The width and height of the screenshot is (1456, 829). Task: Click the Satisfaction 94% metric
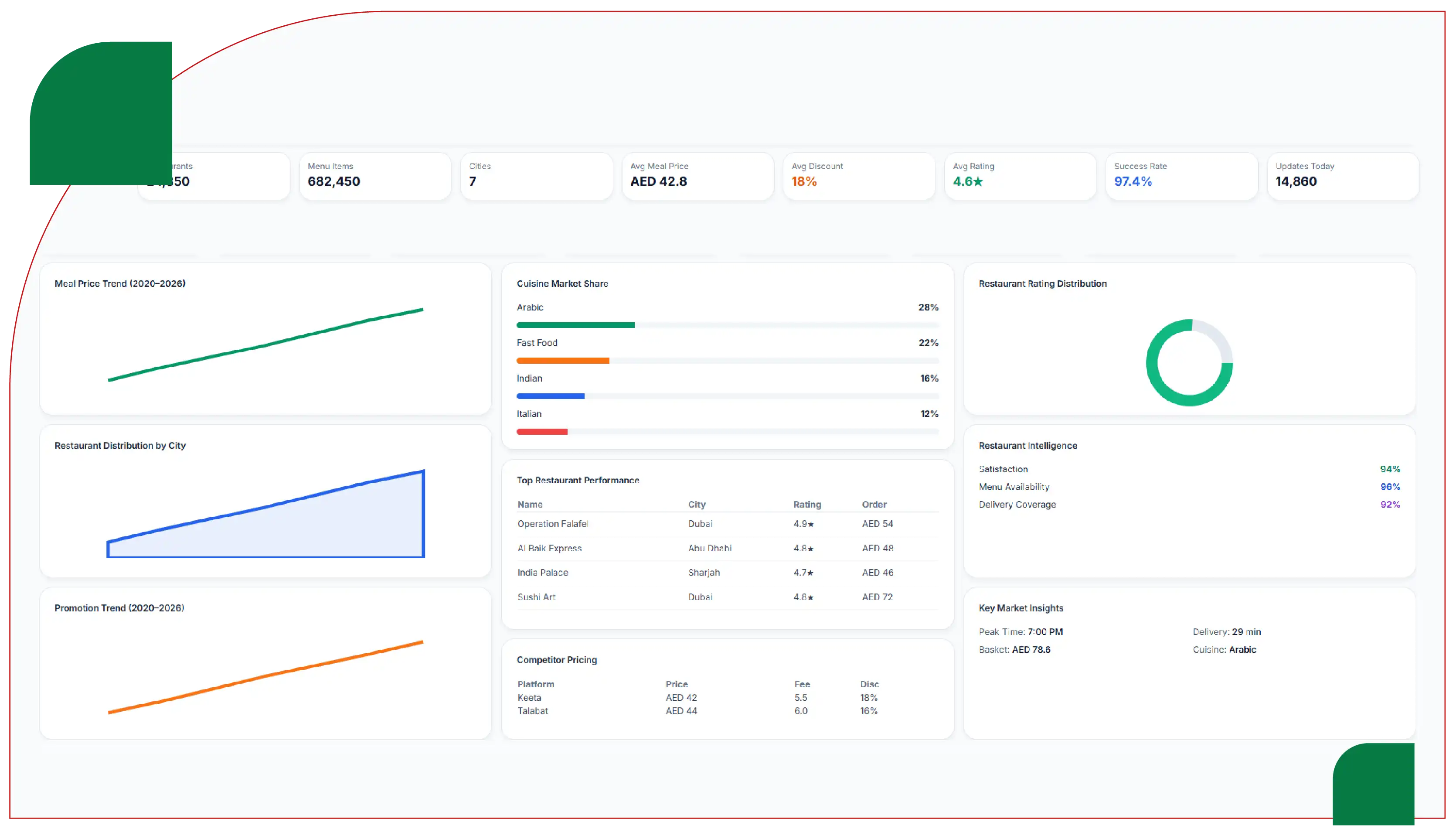point(1189,469)
